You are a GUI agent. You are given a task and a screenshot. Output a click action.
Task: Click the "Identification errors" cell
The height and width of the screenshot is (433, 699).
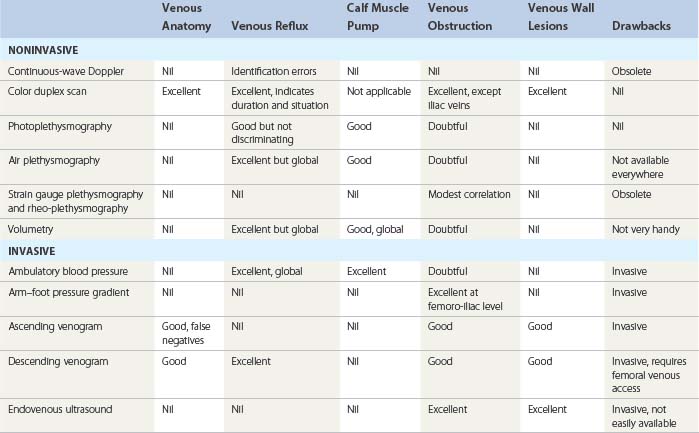click(x=273, y=71)
